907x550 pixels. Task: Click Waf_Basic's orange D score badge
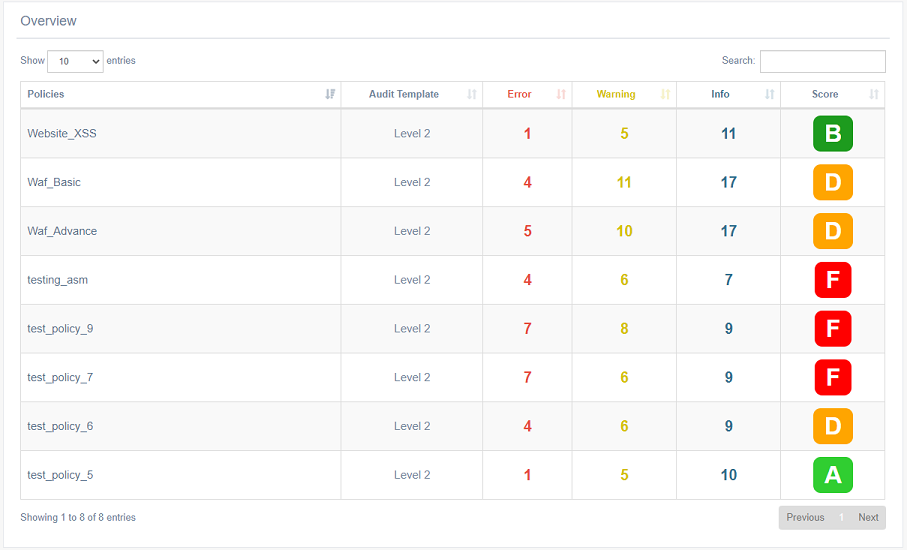pyautogui.click(x=832, y=182)
